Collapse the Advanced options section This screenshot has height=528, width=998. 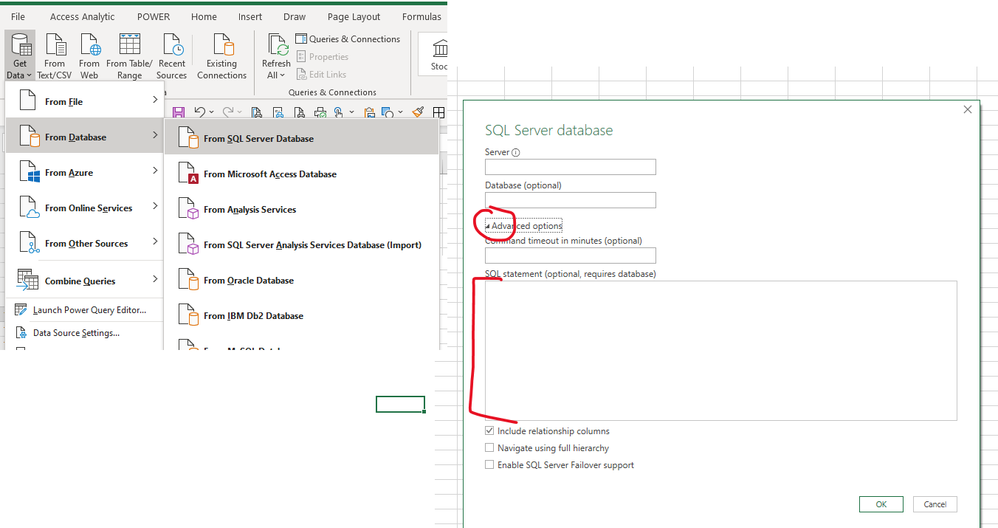524,226
